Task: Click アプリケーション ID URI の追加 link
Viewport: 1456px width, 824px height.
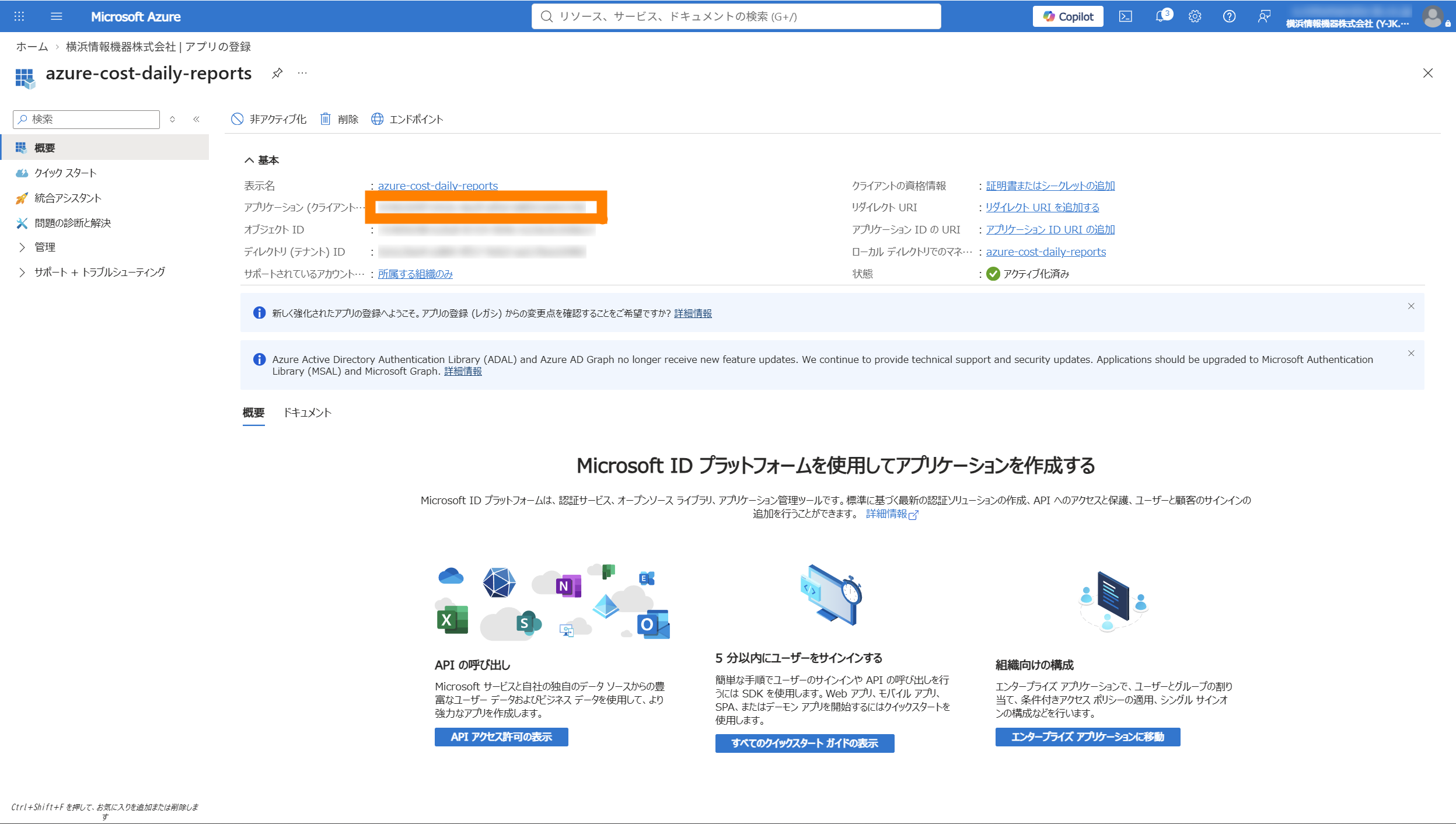Action: [x=1050, y=229]
